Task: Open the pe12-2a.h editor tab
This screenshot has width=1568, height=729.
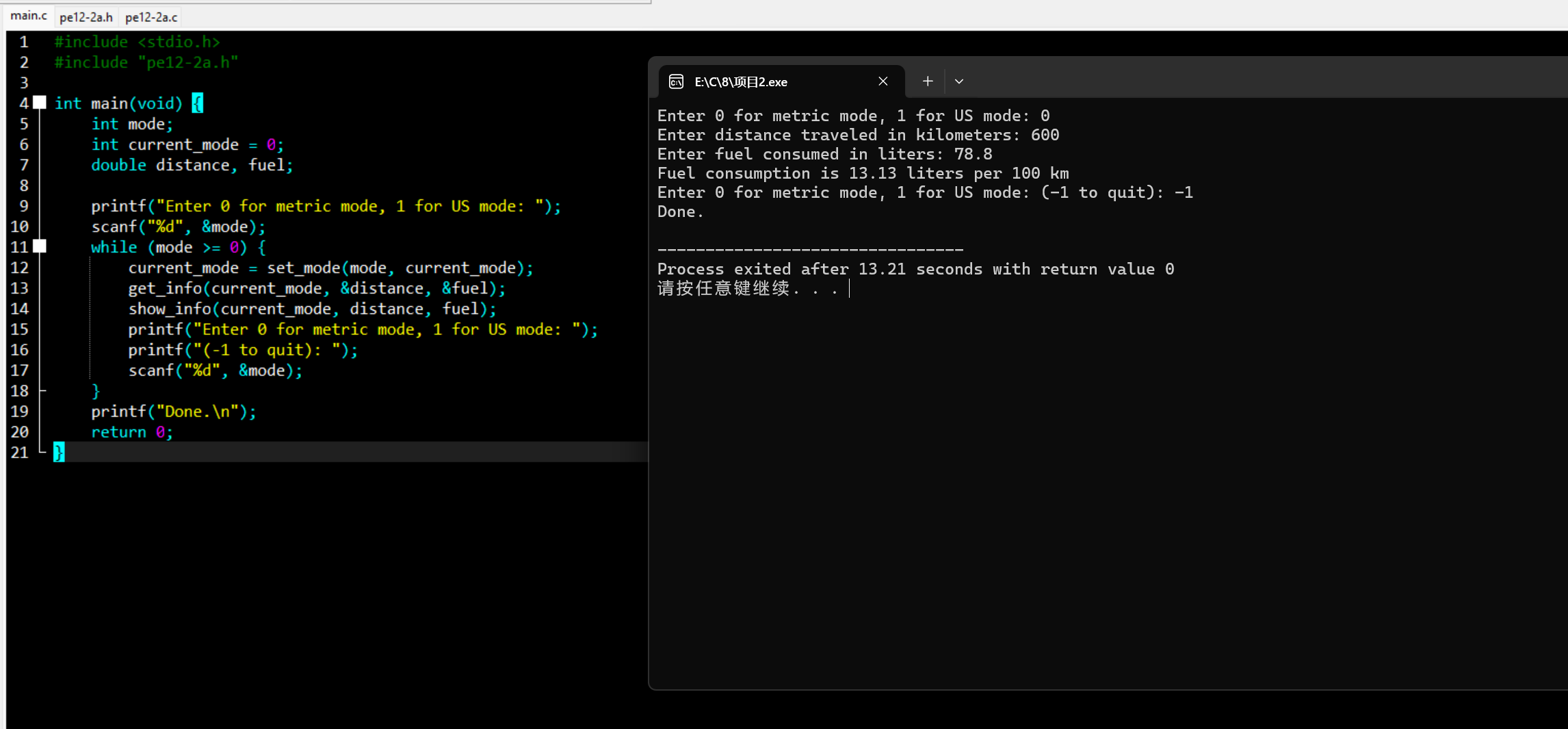Action: click(x=86, y=17)
